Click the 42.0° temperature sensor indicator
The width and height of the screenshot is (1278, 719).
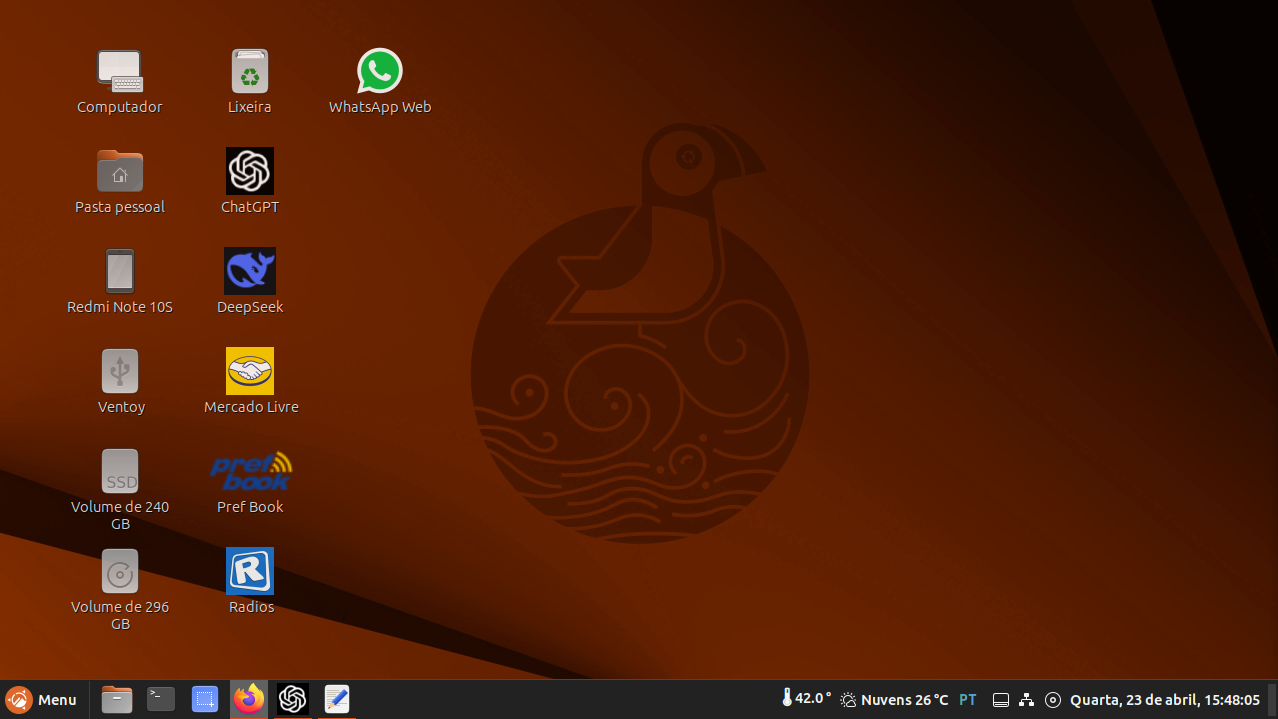806,699
